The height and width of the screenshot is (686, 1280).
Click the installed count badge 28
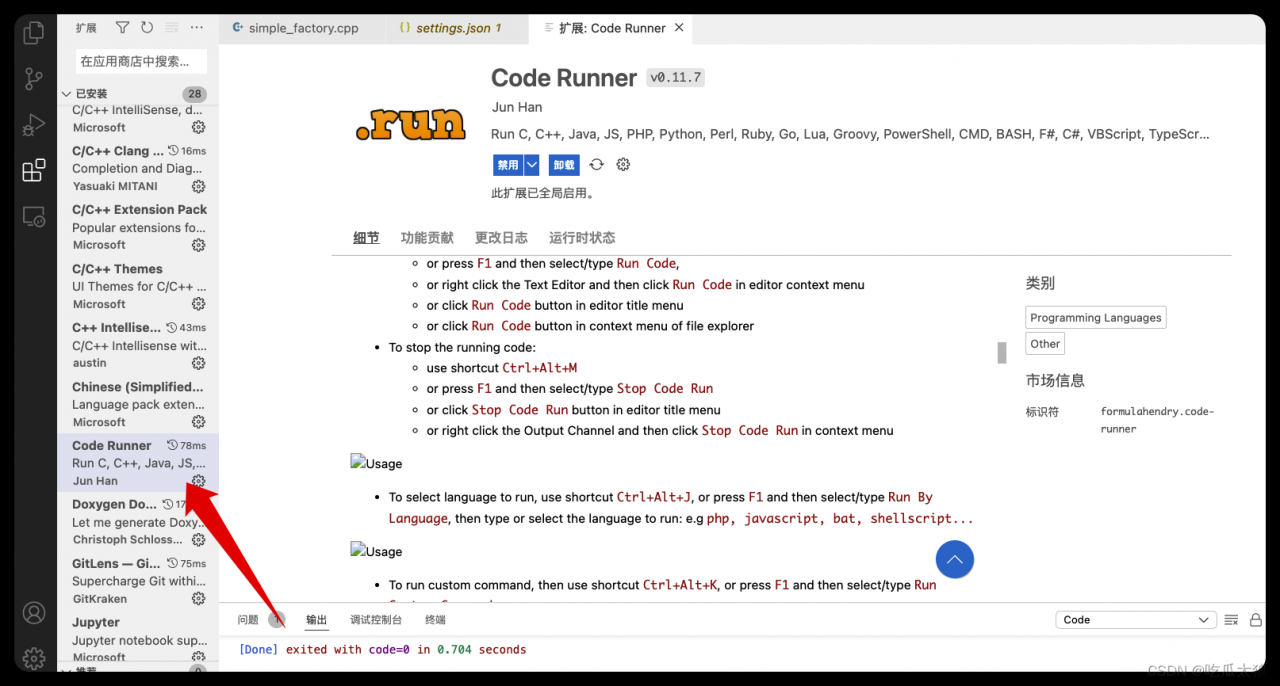click(194, 94)
